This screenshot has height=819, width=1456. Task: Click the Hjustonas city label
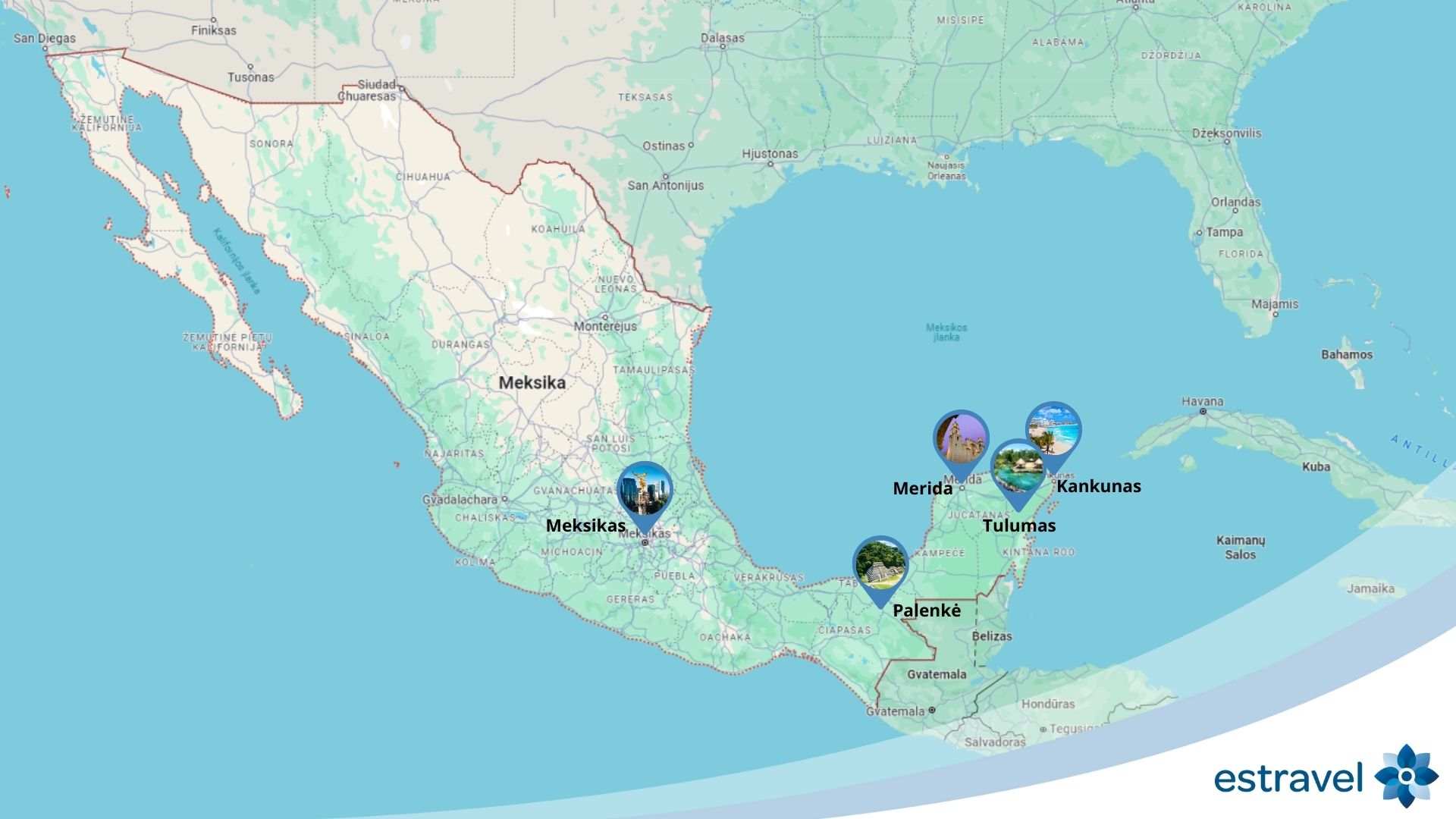(770, 154)
